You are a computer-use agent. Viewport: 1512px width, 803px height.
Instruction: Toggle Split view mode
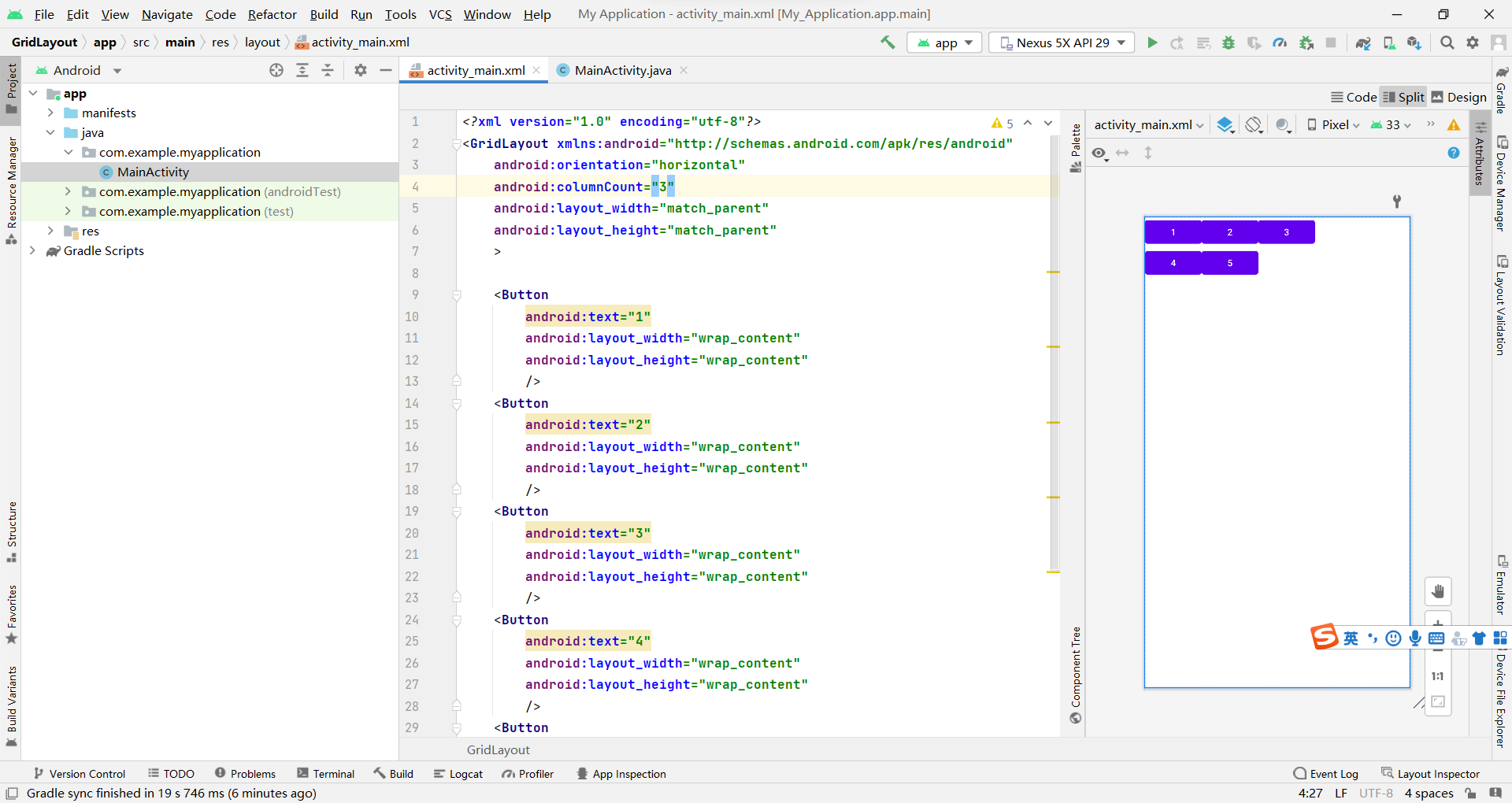tap(1403, 96)
